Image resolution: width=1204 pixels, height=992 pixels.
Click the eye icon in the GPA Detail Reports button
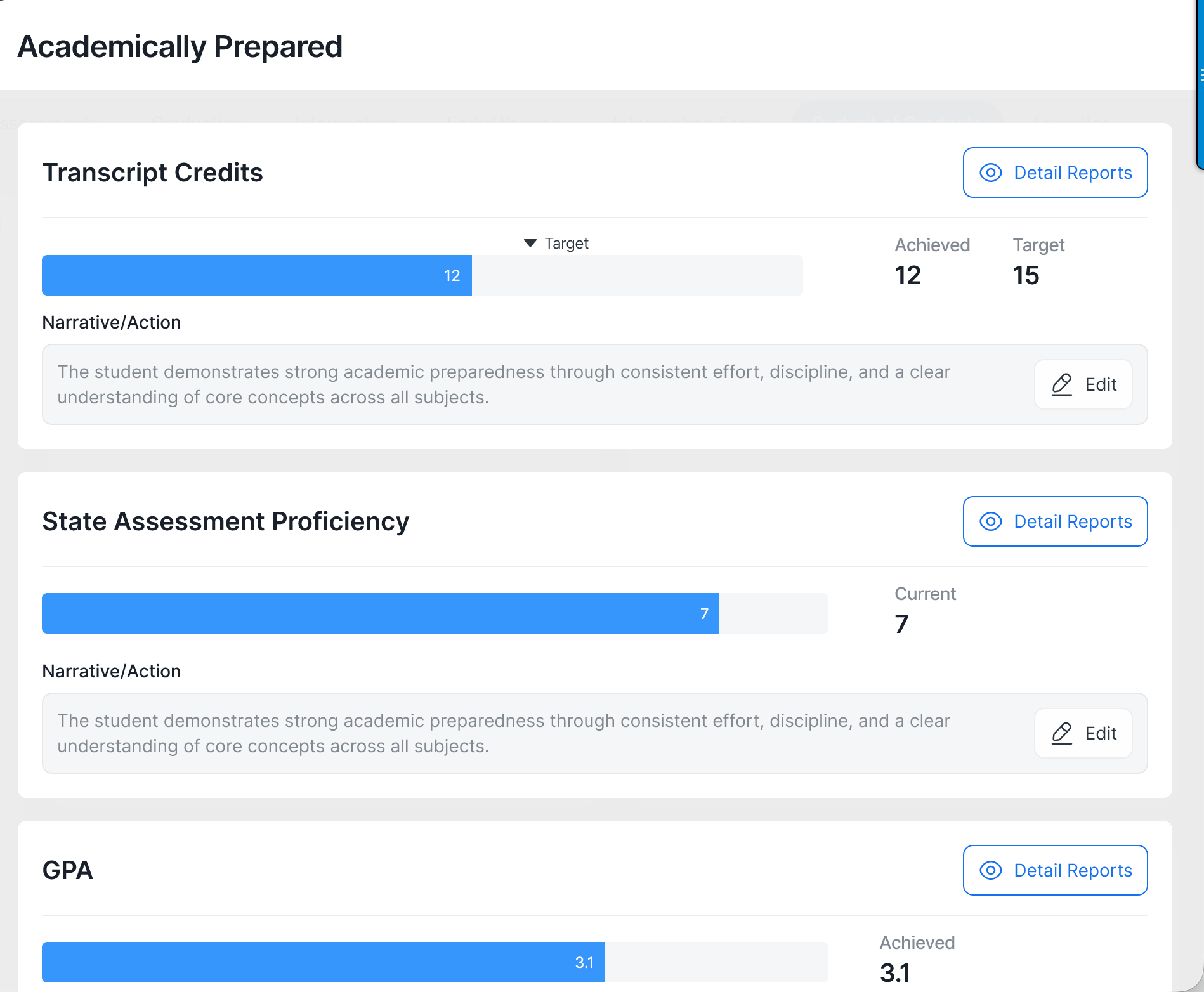tap(991, 870)
